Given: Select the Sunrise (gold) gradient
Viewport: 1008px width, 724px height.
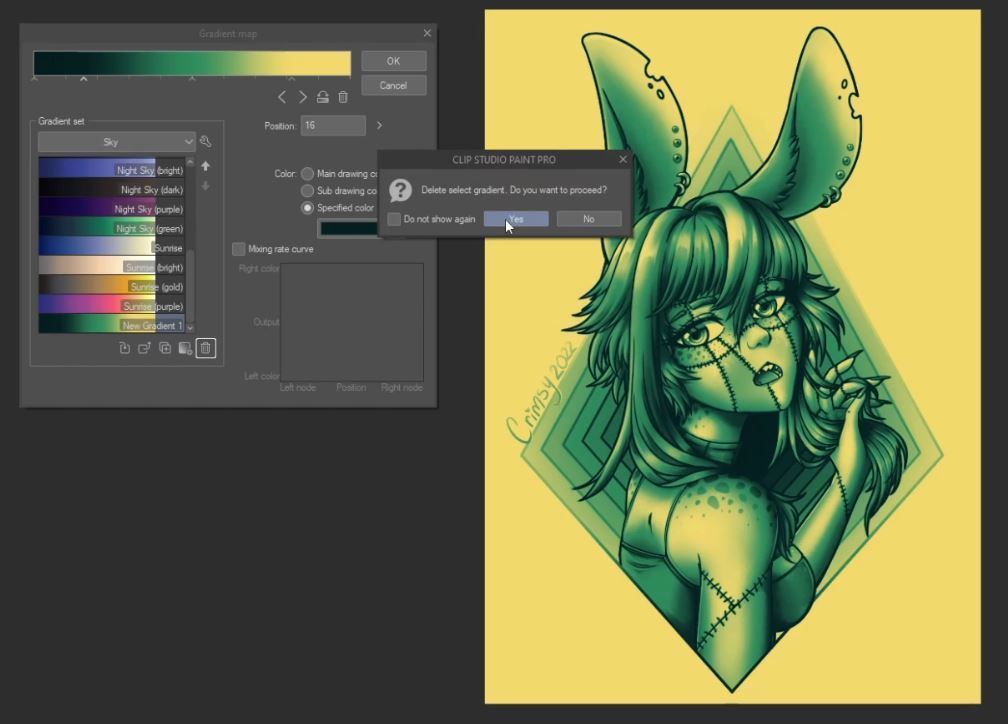Looking at the screenshot, I should click(x=111, y=287).
